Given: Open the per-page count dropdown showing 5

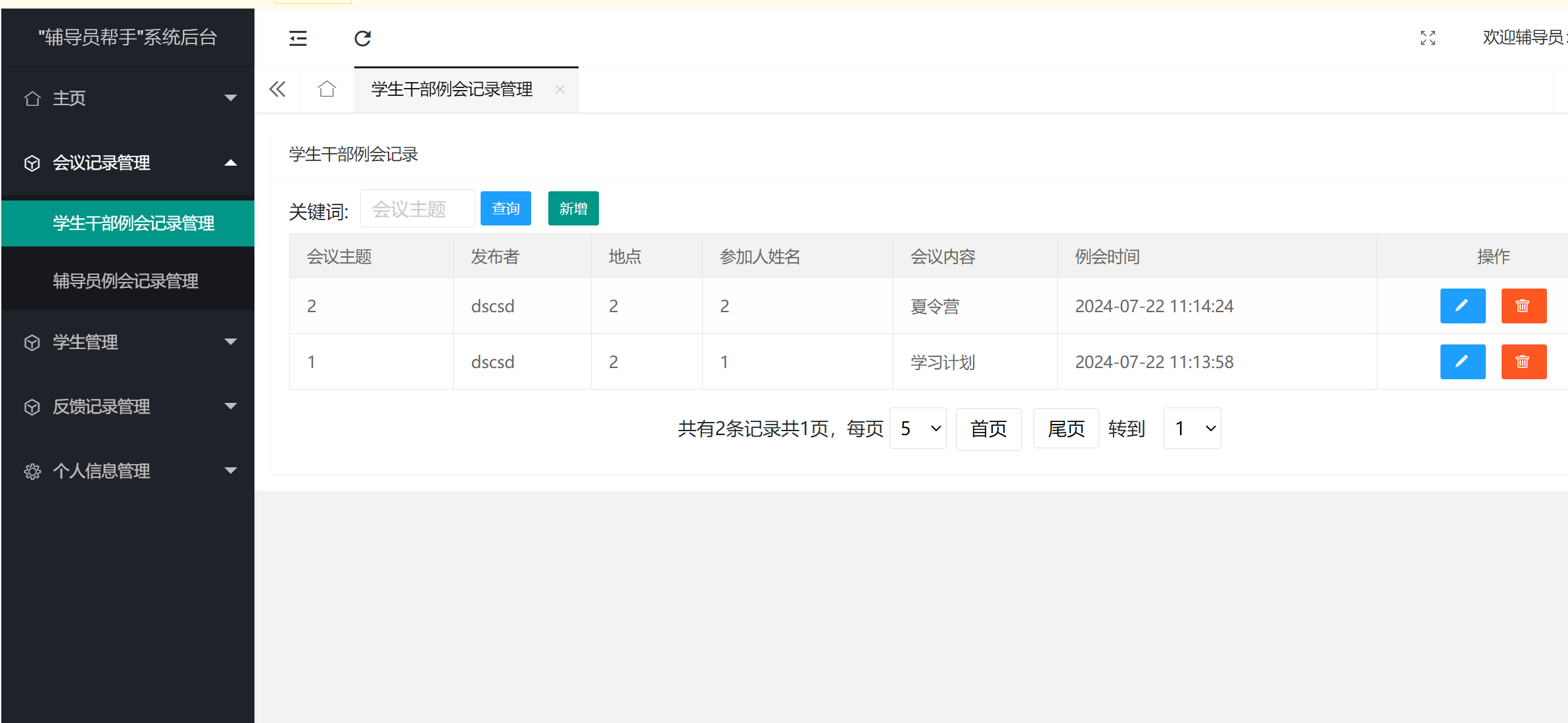Looking at the screenshot, I should [918, 429].
